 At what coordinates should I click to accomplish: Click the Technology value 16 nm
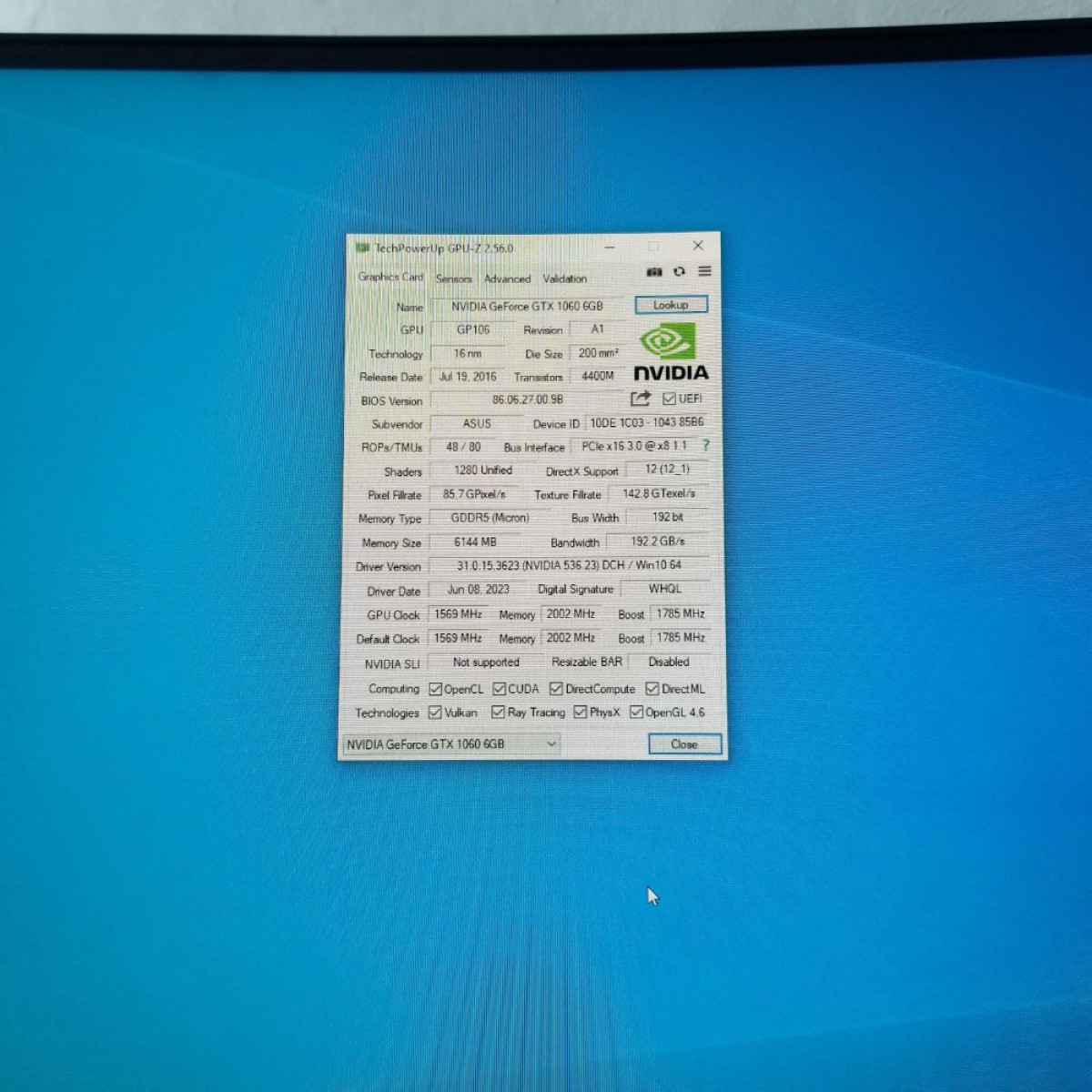(x=468, y=353)
